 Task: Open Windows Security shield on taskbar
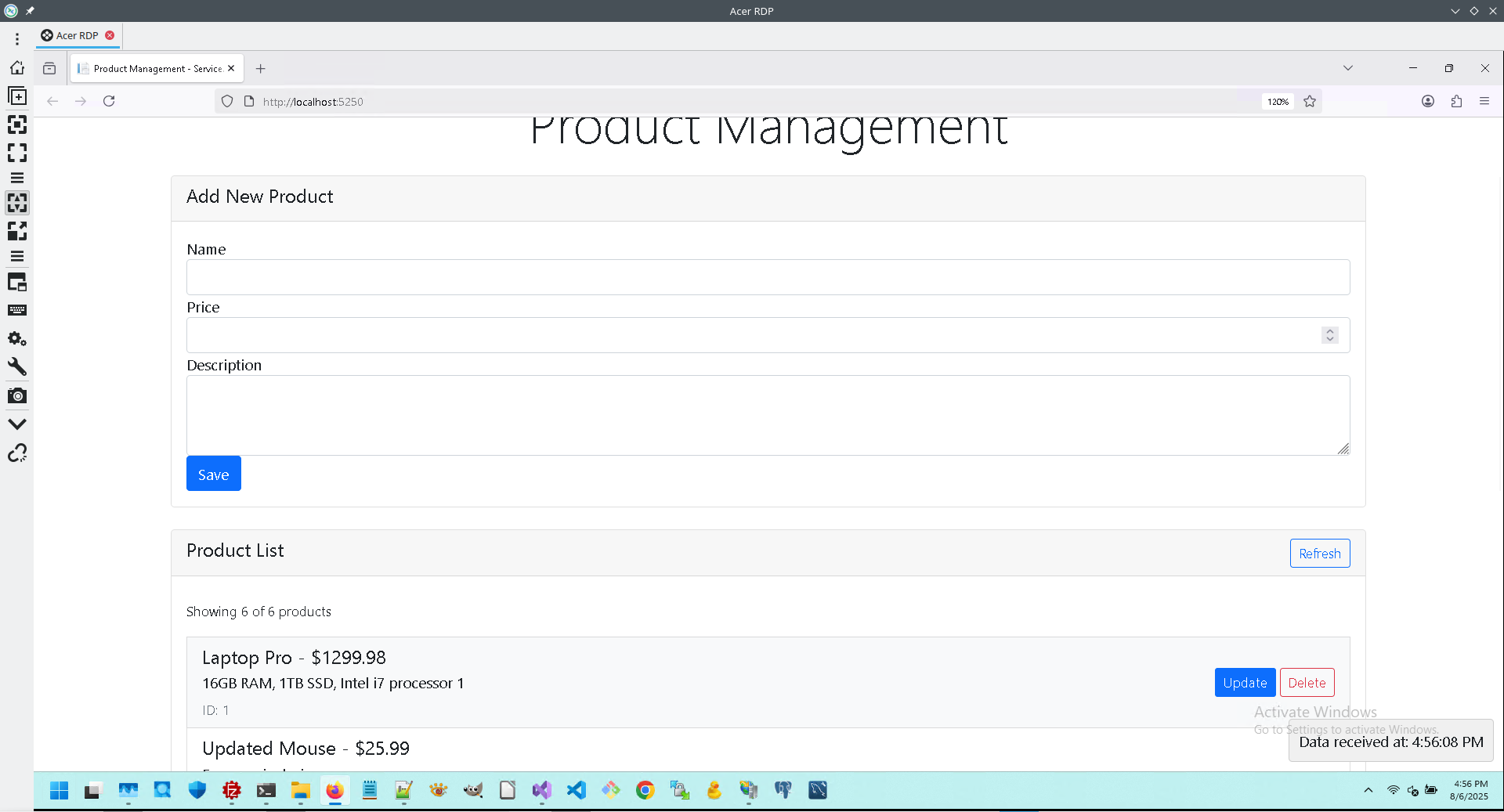coord(197,790)
